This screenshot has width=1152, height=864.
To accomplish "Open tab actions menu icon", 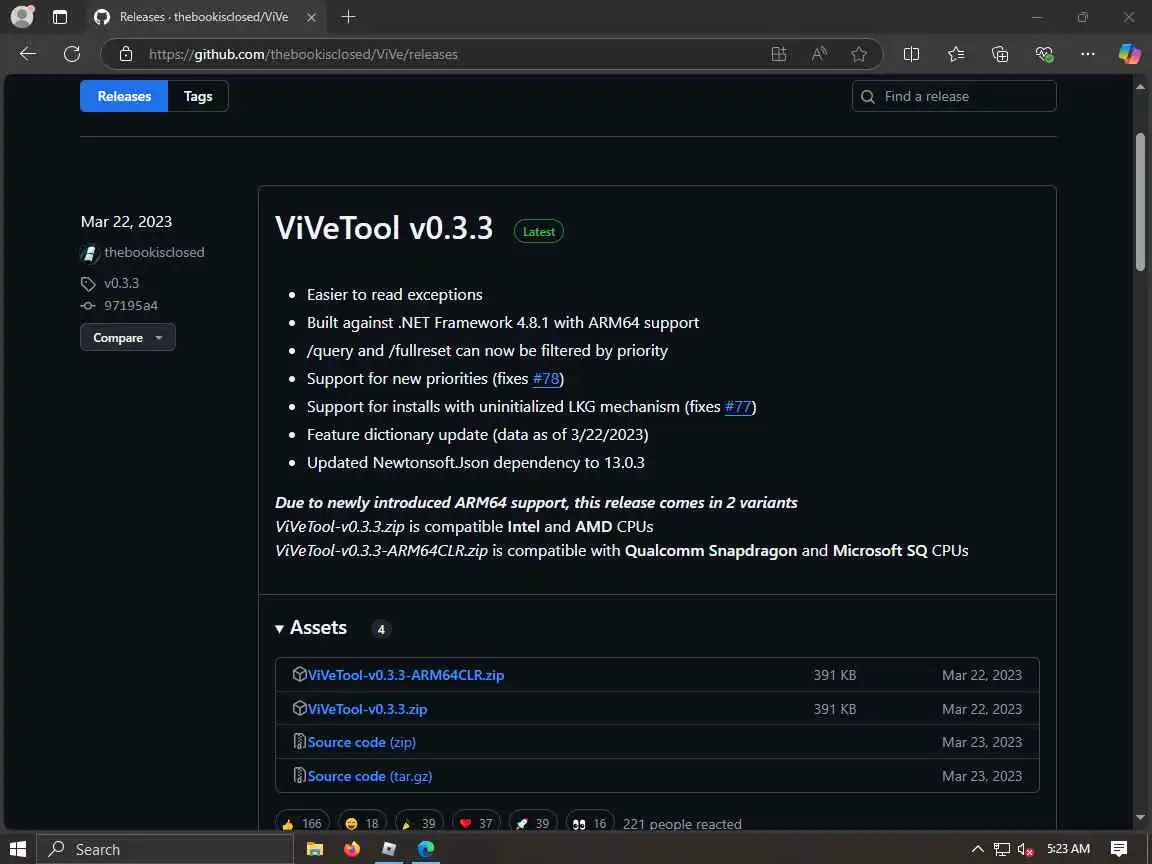I will tap(60, 16).
